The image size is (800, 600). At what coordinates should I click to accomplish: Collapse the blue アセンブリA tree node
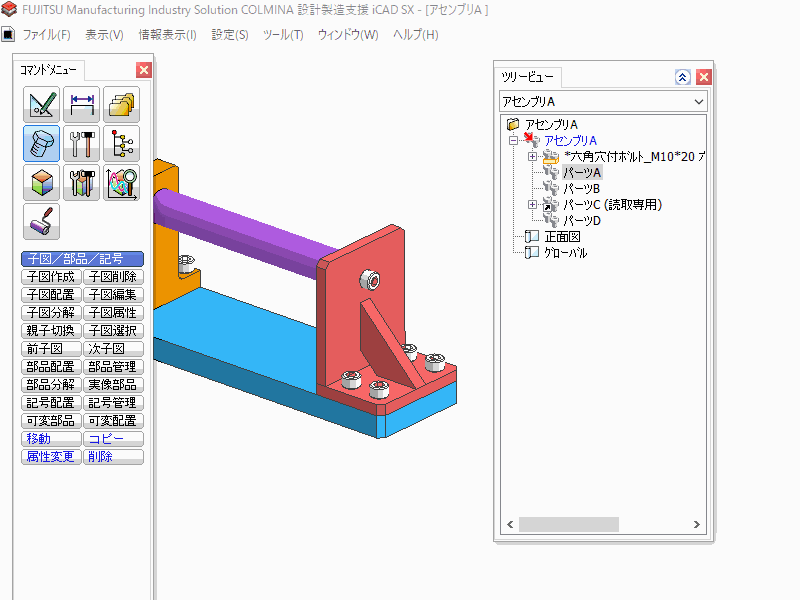[x=513, y=141]
